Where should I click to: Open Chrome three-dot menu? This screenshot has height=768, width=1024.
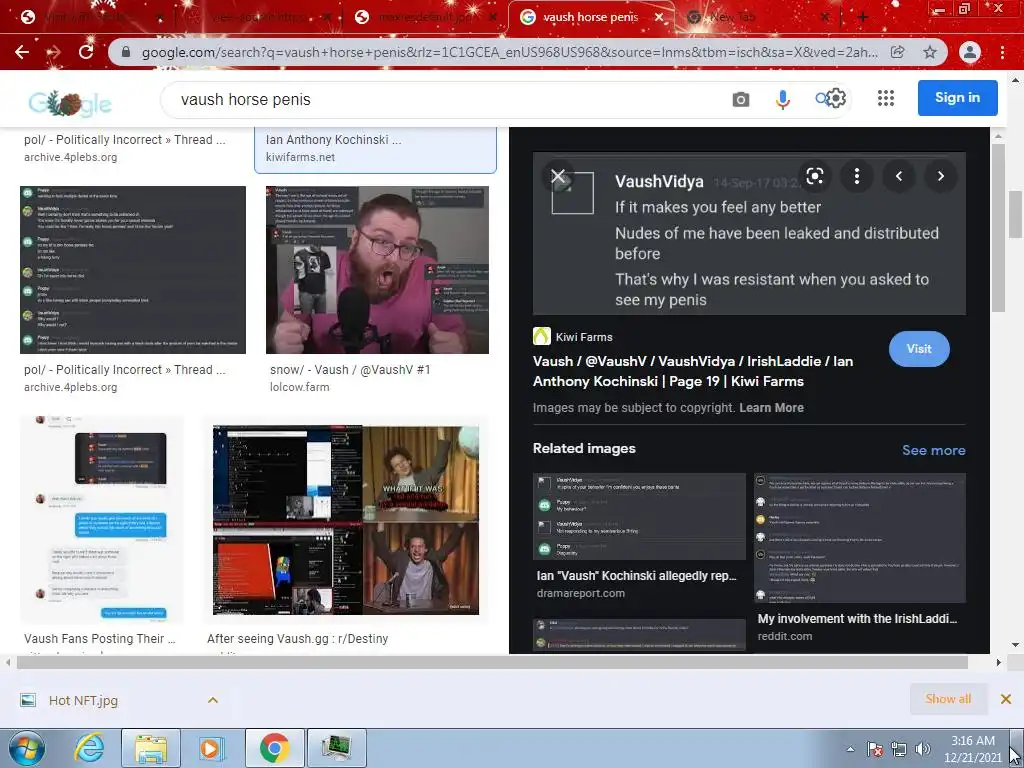tap(1002, 52)
